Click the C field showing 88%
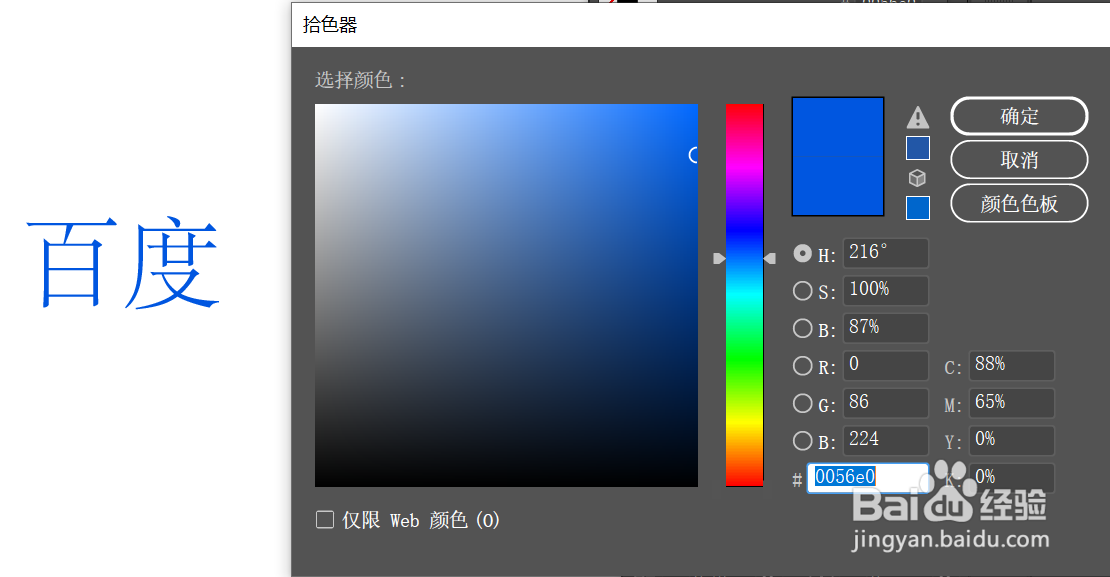Image resolution: width=1110 pixels, height=577 pixels. tap(1012, 365)
